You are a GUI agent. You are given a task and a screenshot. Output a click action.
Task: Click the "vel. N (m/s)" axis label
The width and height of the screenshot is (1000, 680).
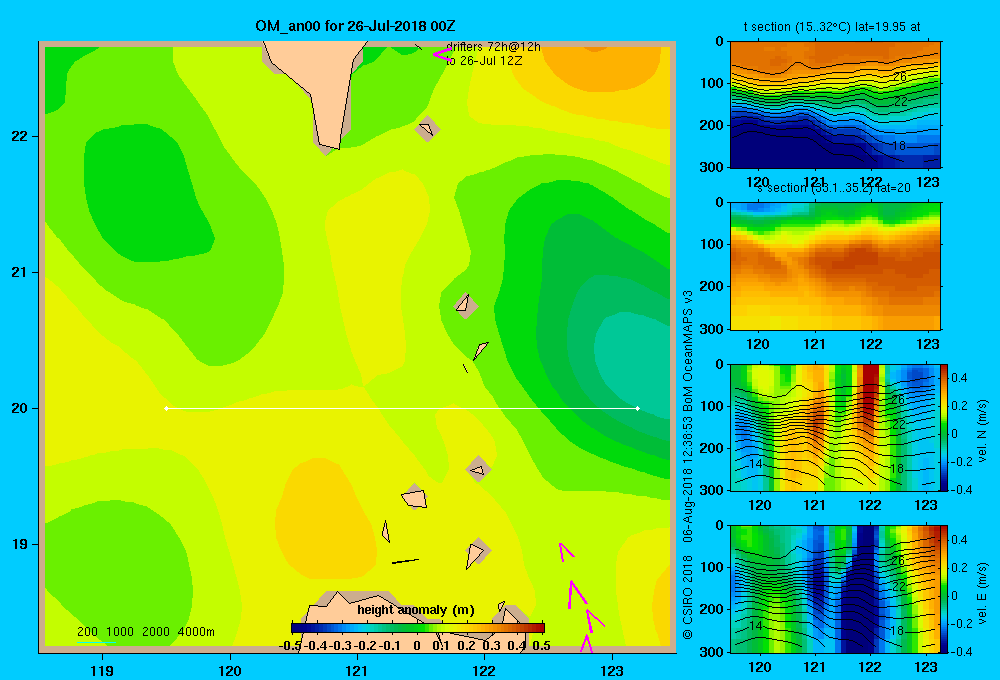(x=982, y=431)
